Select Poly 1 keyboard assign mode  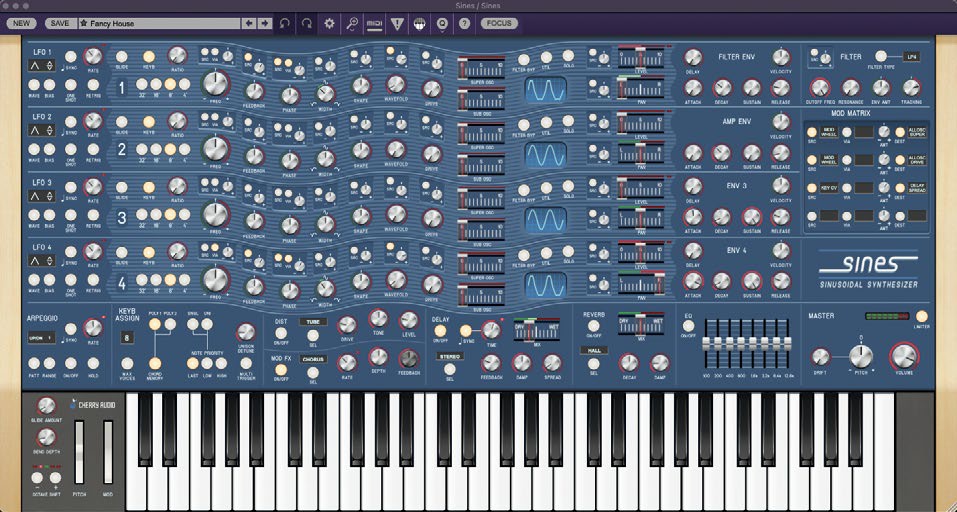[x=155, y=324]
